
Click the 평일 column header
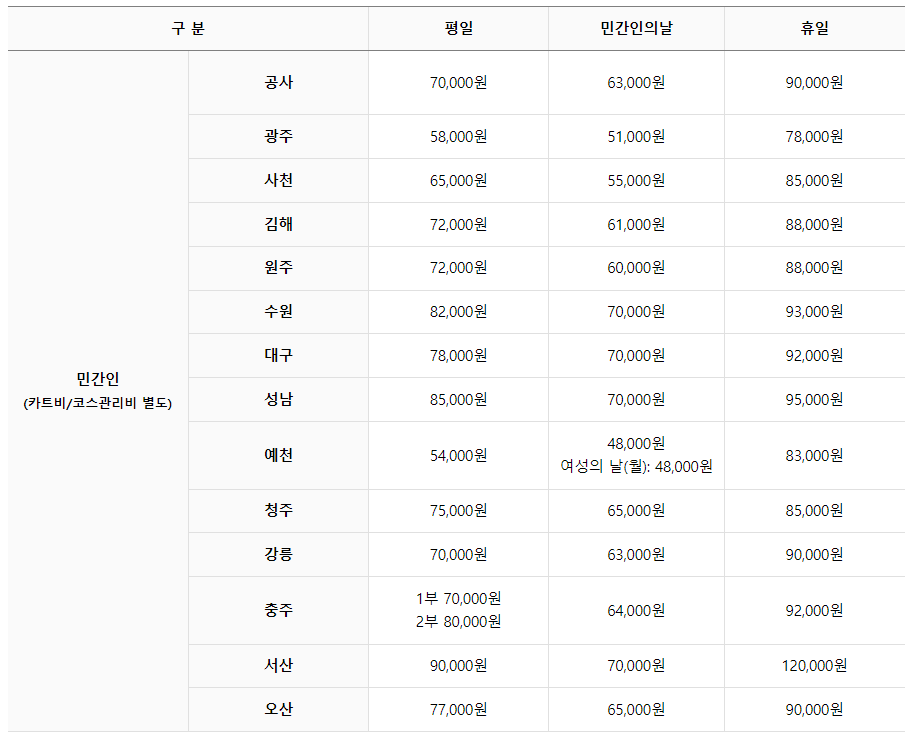459,28
